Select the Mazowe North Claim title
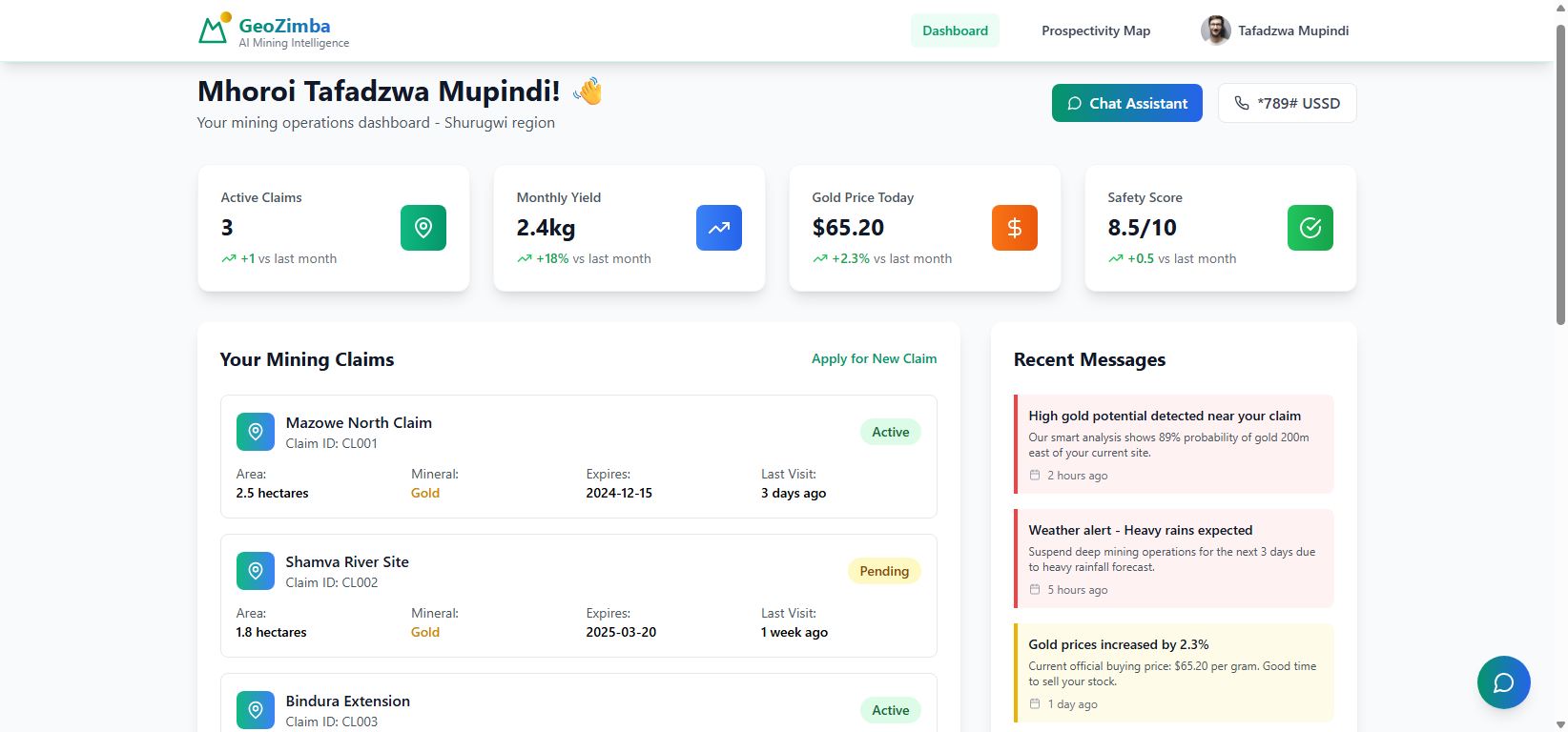 tap(359, 422)
